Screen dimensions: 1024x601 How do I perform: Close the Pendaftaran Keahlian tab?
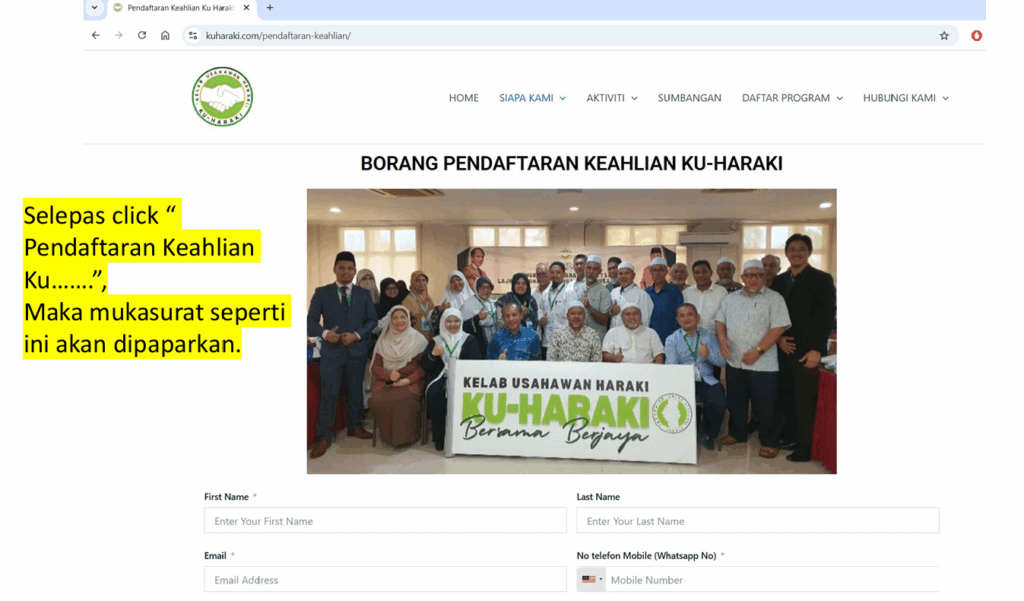click(247, 8)
